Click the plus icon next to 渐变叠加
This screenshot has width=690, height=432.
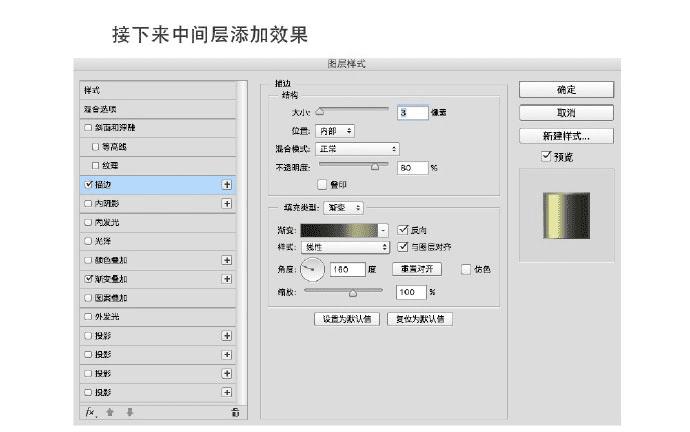click(x=227, y=279)
